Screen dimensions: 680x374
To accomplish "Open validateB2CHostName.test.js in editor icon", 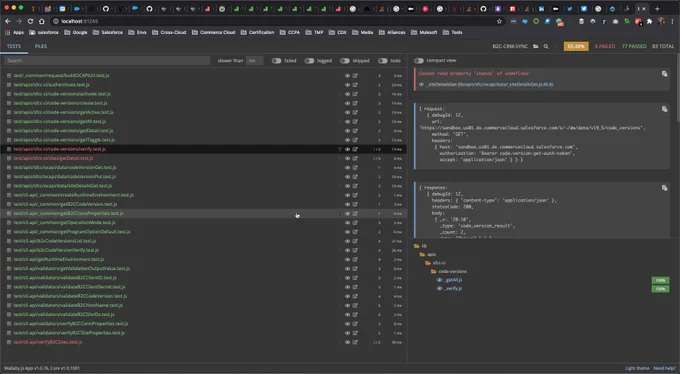I will pyautogui.click(x=355, y=305).
